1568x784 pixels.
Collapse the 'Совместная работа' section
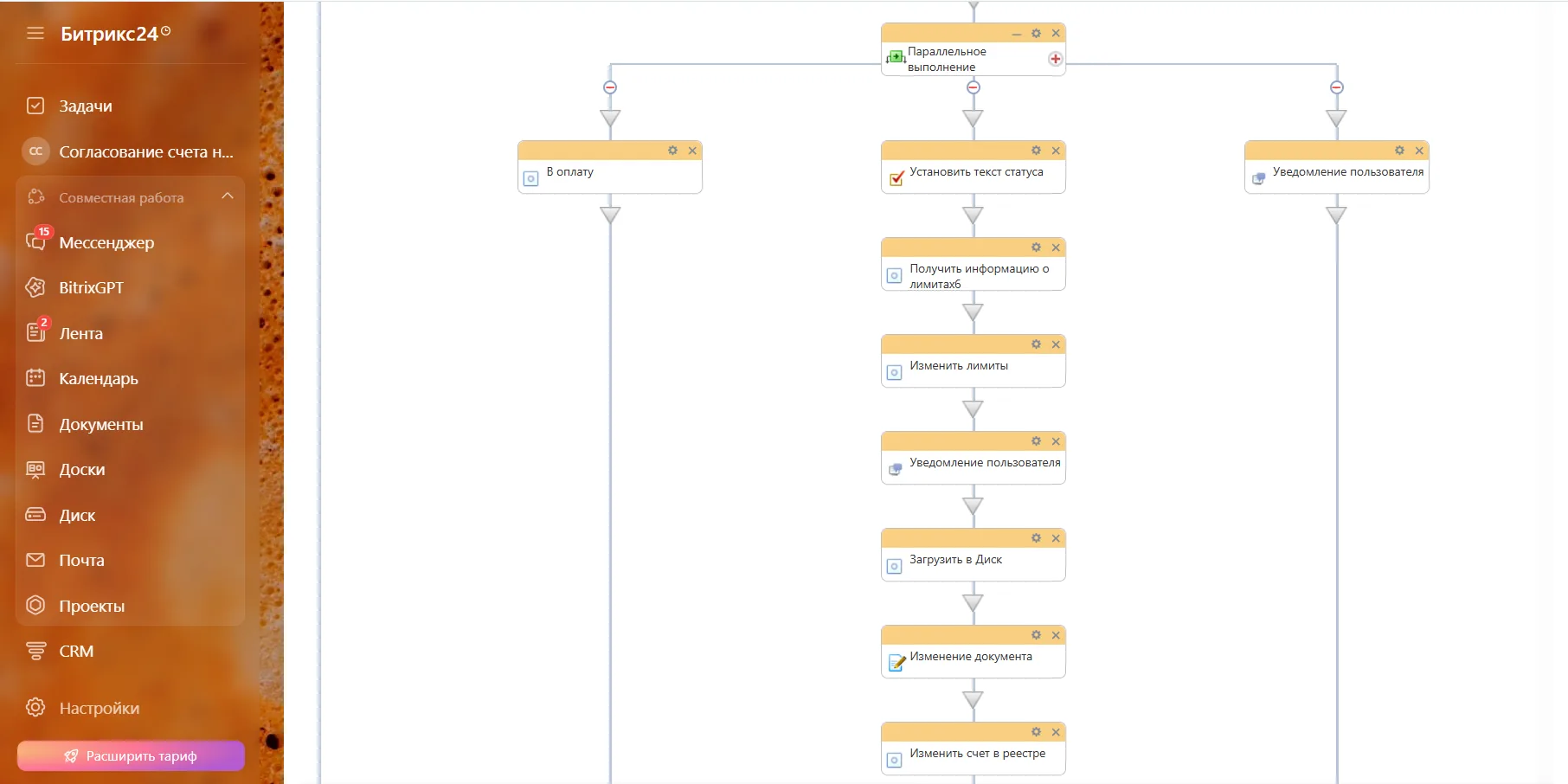click(x=228, y=196)
